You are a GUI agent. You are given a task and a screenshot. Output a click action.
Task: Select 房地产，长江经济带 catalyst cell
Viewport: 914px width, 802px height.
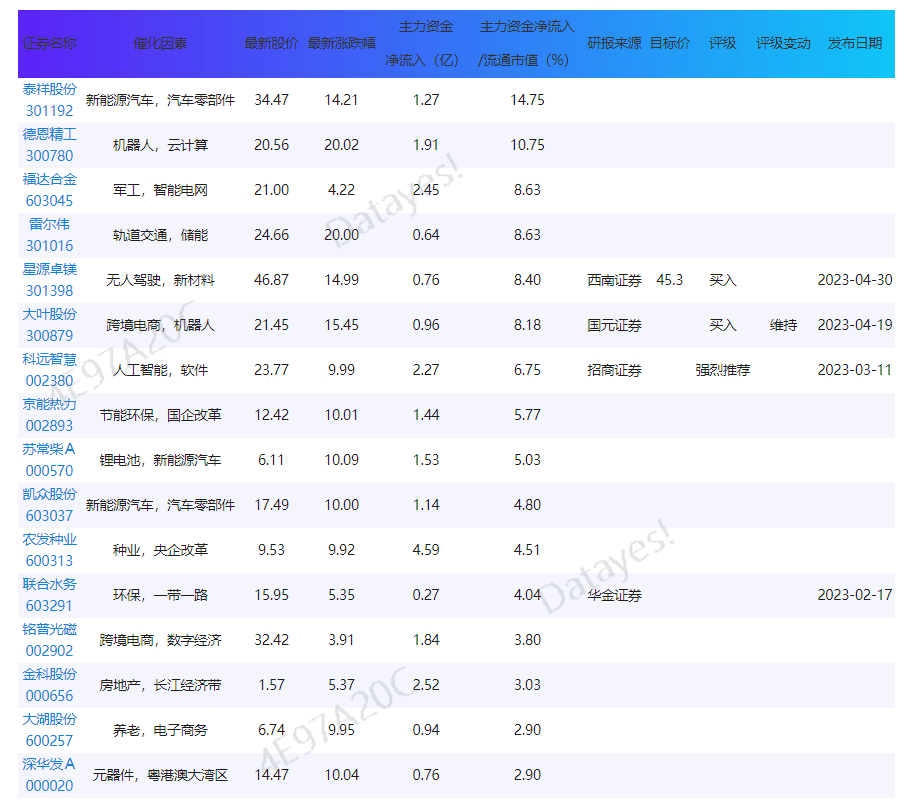click(x=160, y=685)
